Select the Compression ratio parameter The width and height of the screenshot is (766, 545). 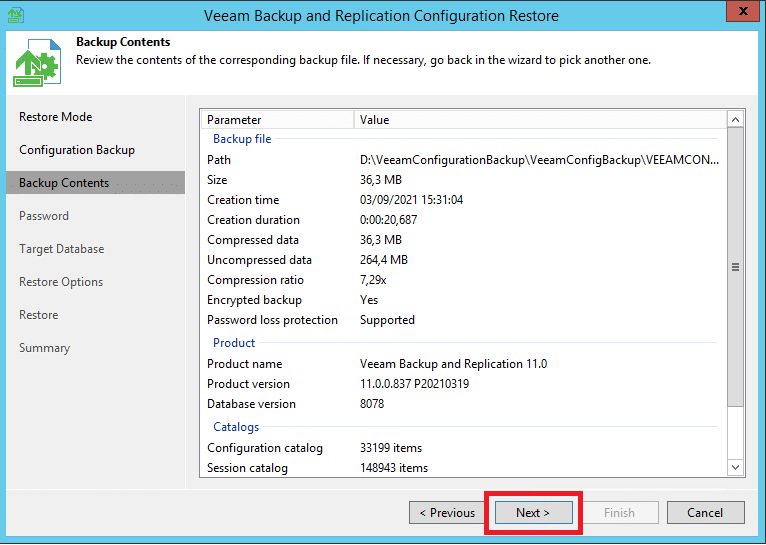pyautogui.click(x=255, y=280)
